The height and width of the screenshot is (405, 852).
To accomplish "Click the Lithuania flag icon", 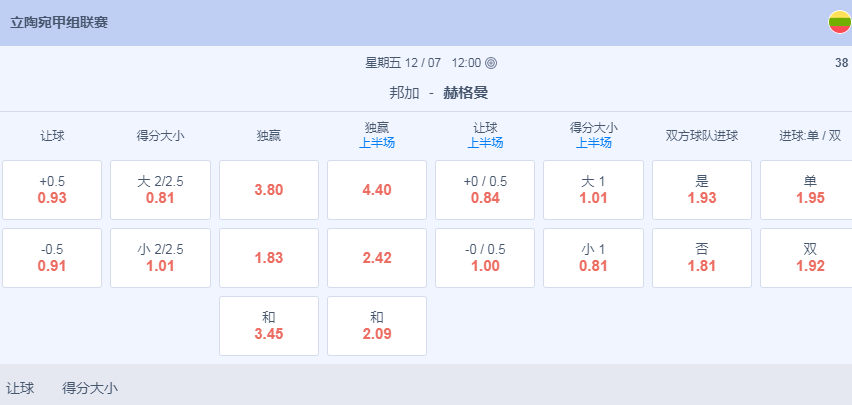I will coord(839,22).
